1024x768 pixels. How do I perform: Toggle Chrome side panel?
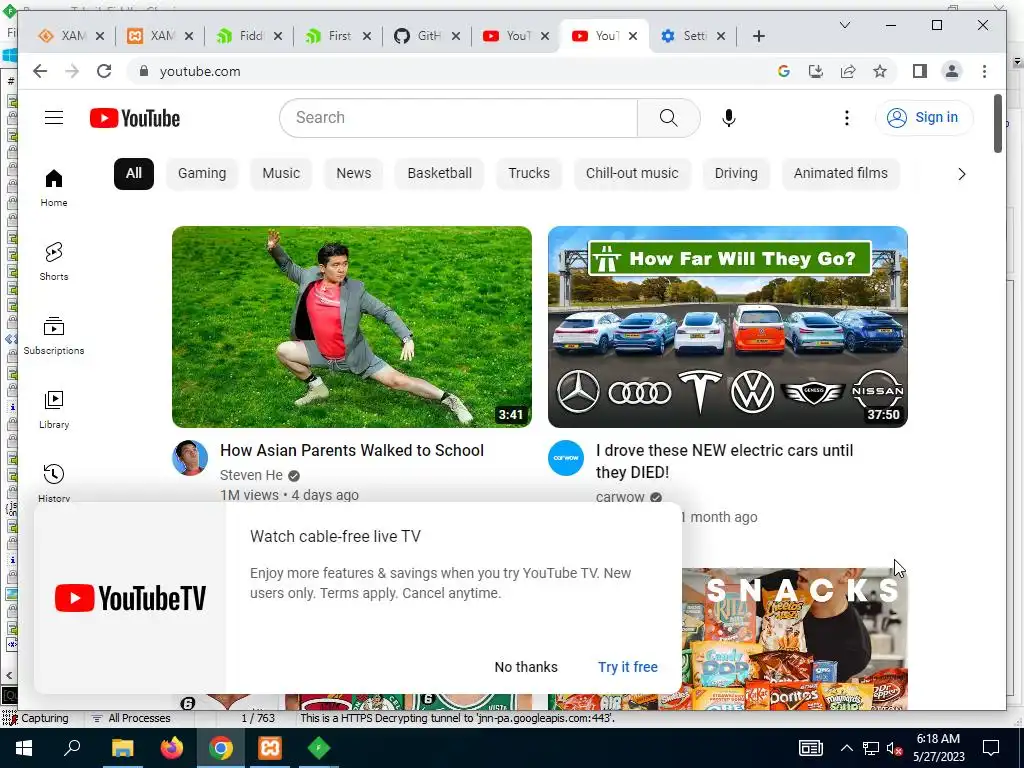tap(920, 71)
